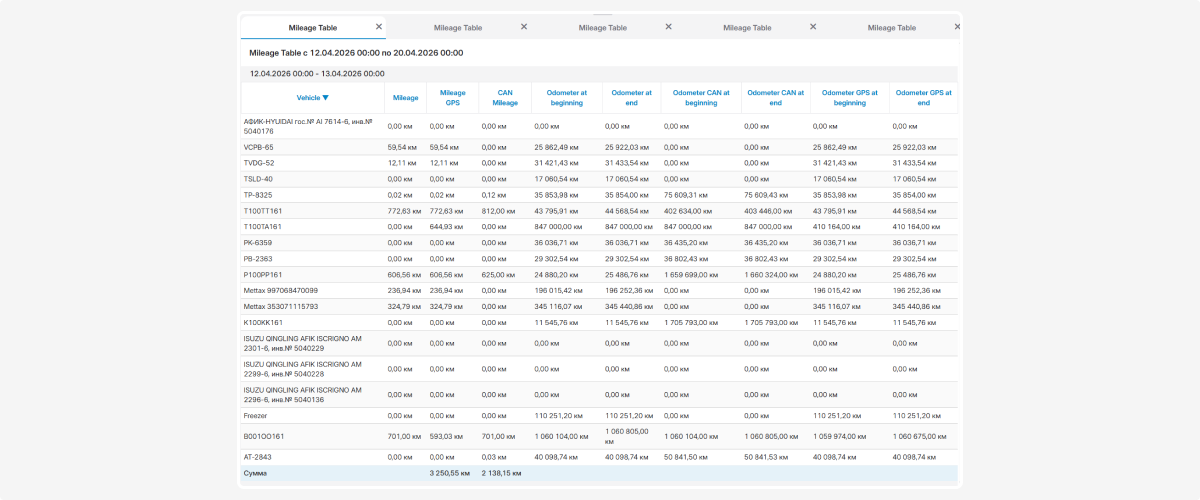This screenshot has width=1200, height=500.
Task: Select the B001OO161 vehicle row
Action: 599,436
